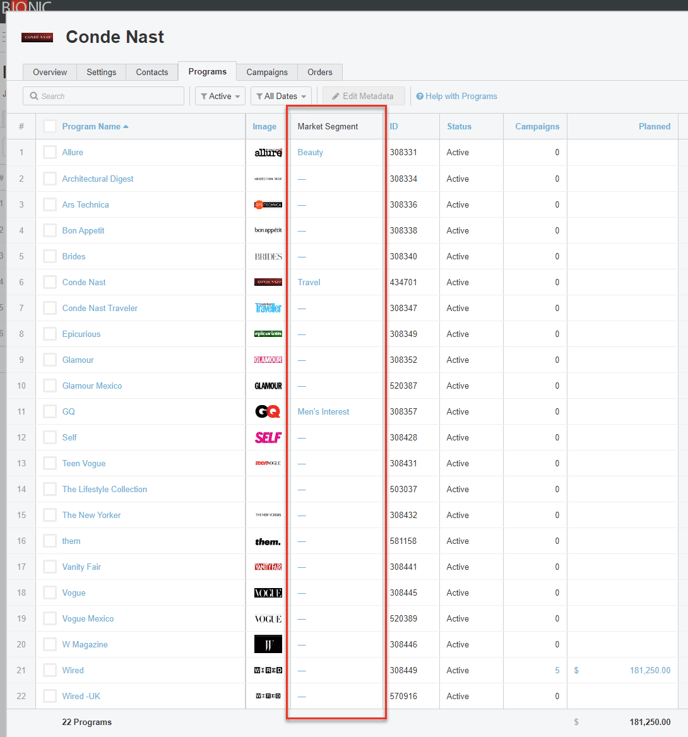688x737 pixels.
Task: Toggle the select-all checkbox in table header
Action: (50, 127)
